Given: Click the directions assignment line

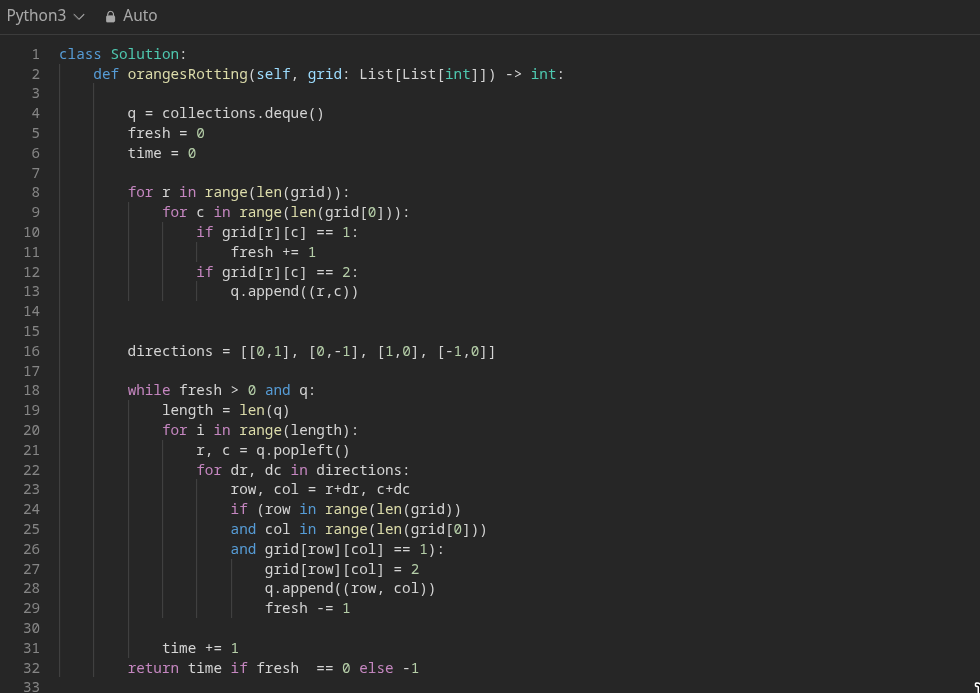Looking at the screenshot, I should pyautogui.click(x=311, y=352).
